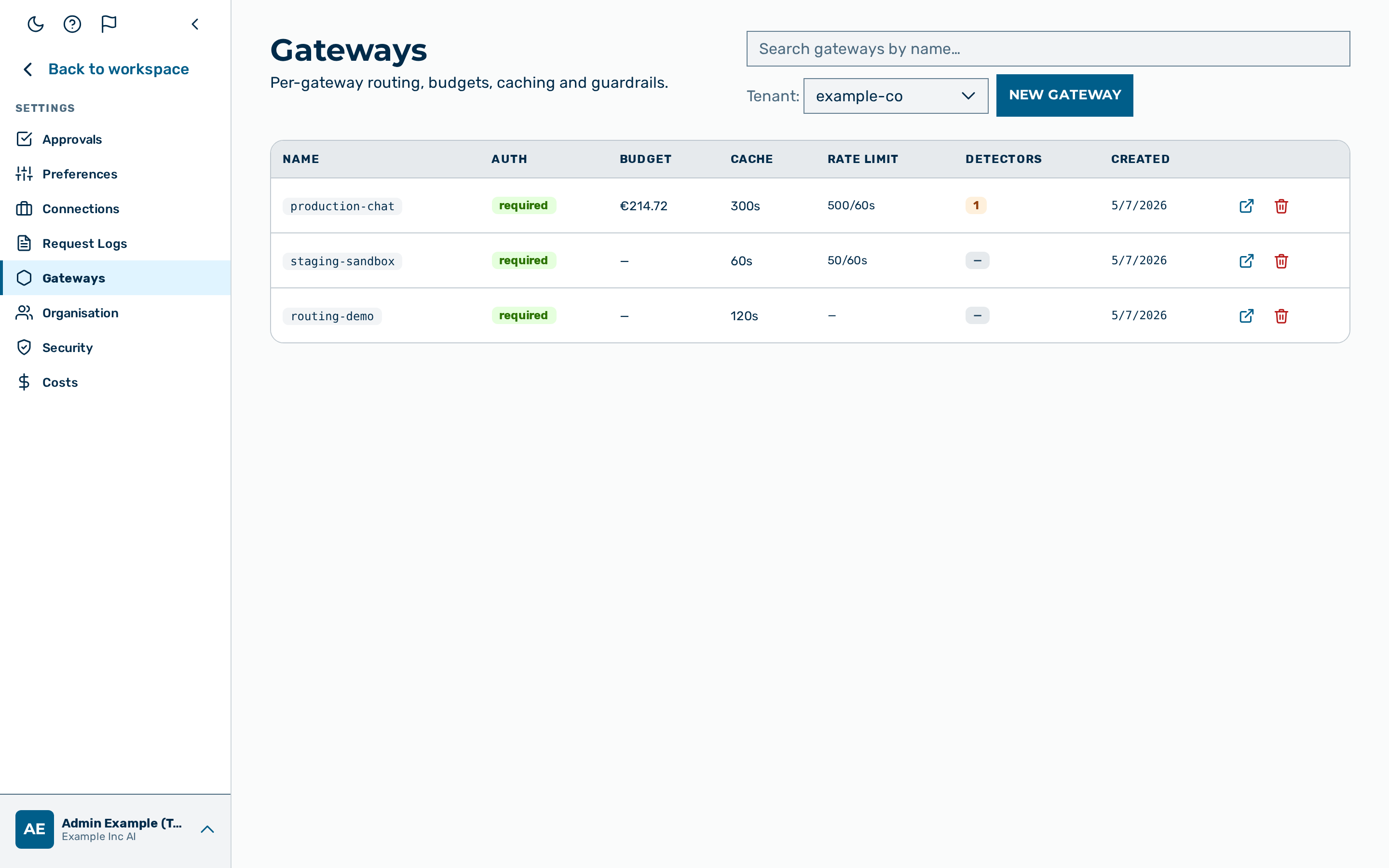This screenshot has height=868, width=1389.
Task: Collapse the sidebar with the chevron
Action: [x=195, y=24]
